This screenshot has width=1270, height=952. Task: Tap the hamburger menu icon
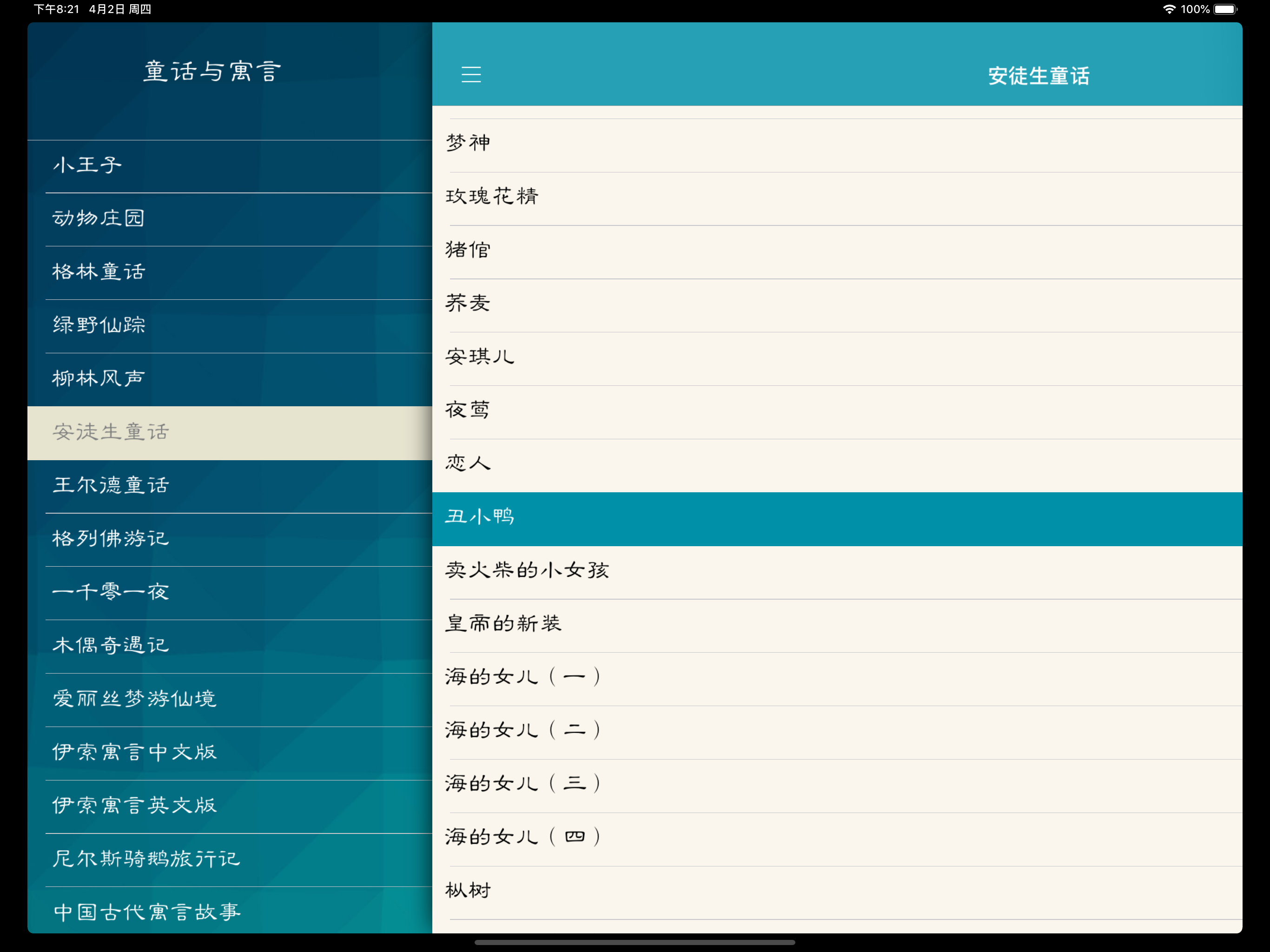(x=471, y=74)
